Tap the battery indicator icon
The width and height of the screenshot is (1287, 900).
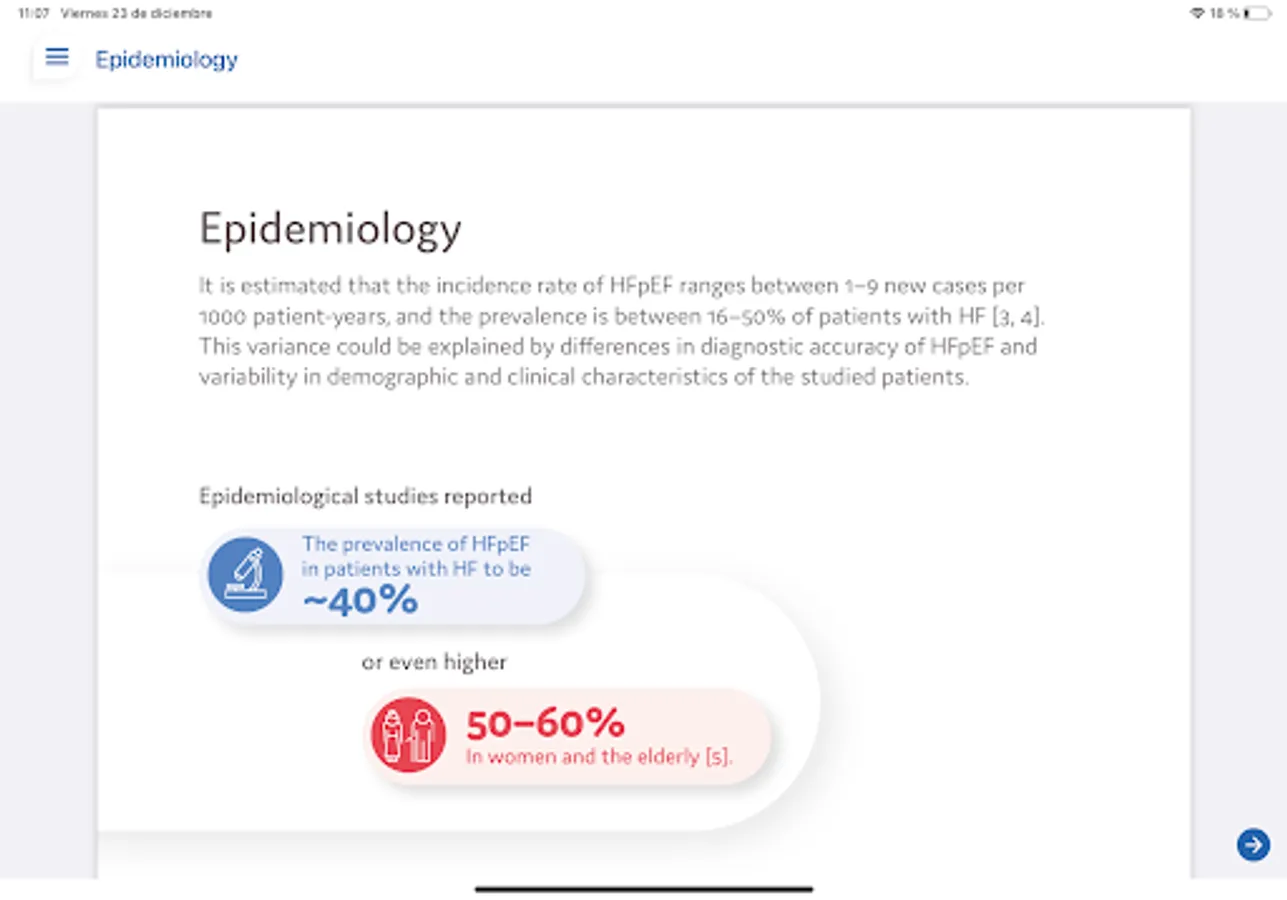pos(1258,14)
